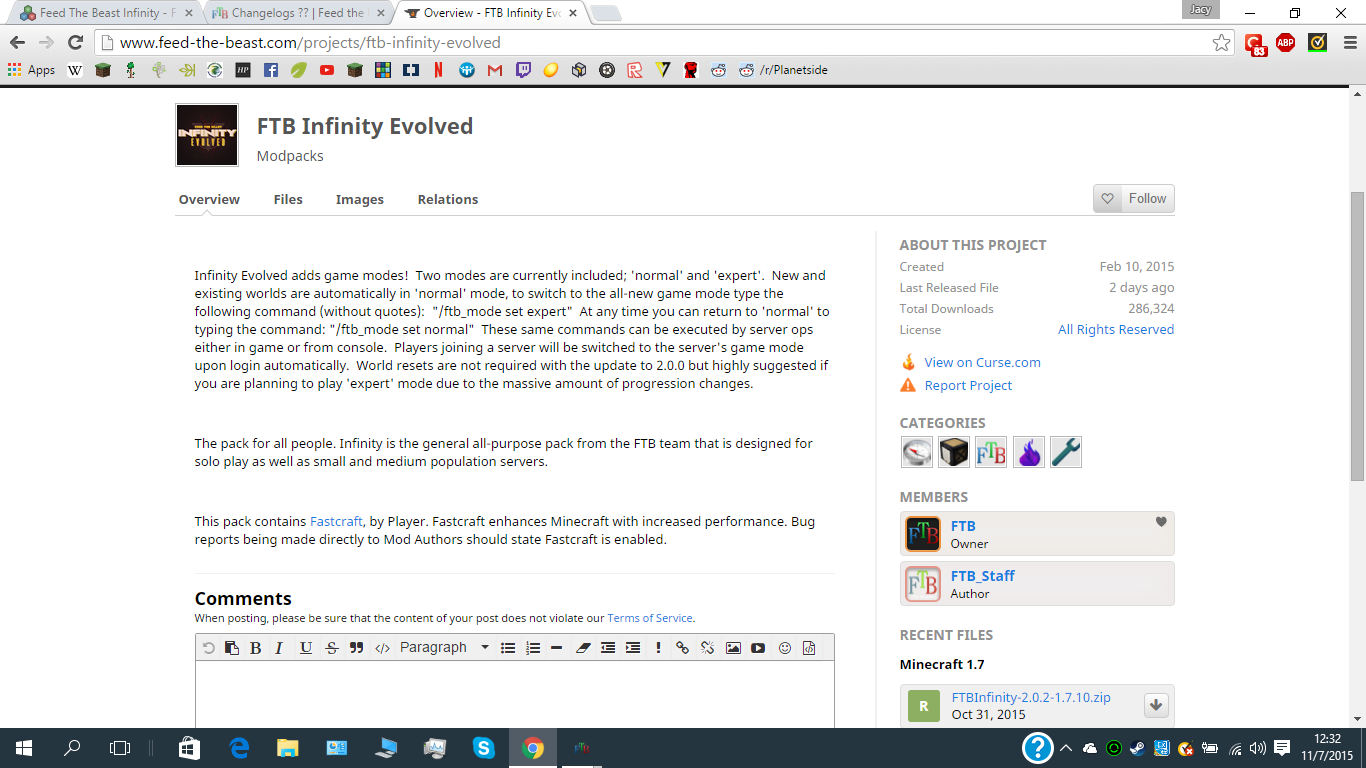Bookmark this page with the star icon
Screen dimensions: 1366x768
point(1221,43)
